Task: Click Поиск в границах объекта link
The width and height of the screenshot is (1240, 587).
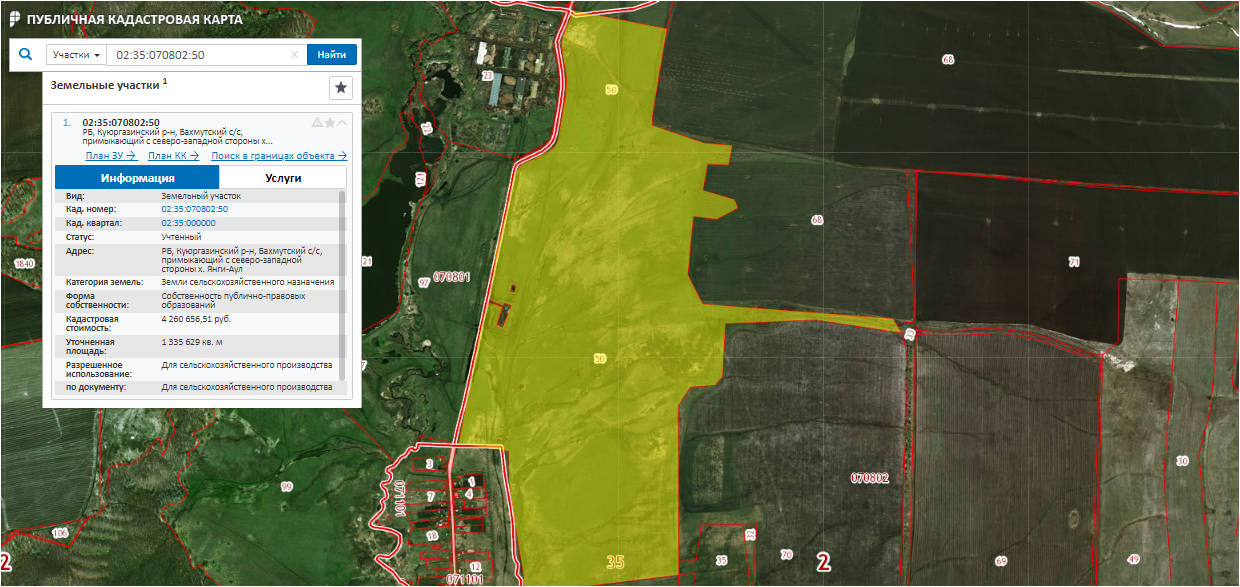Action: pos(279,156)
